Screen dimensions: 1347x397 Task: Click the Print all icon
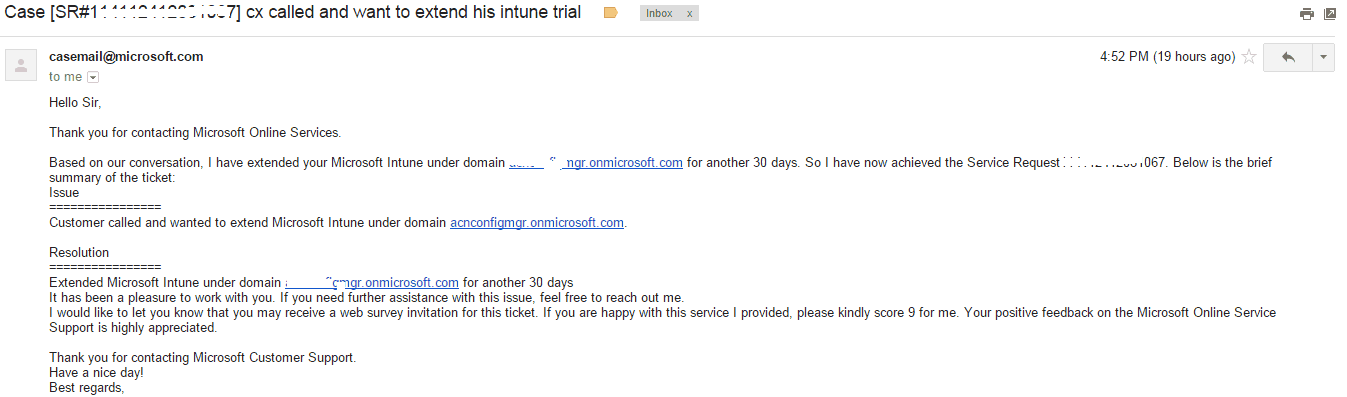1306,14
